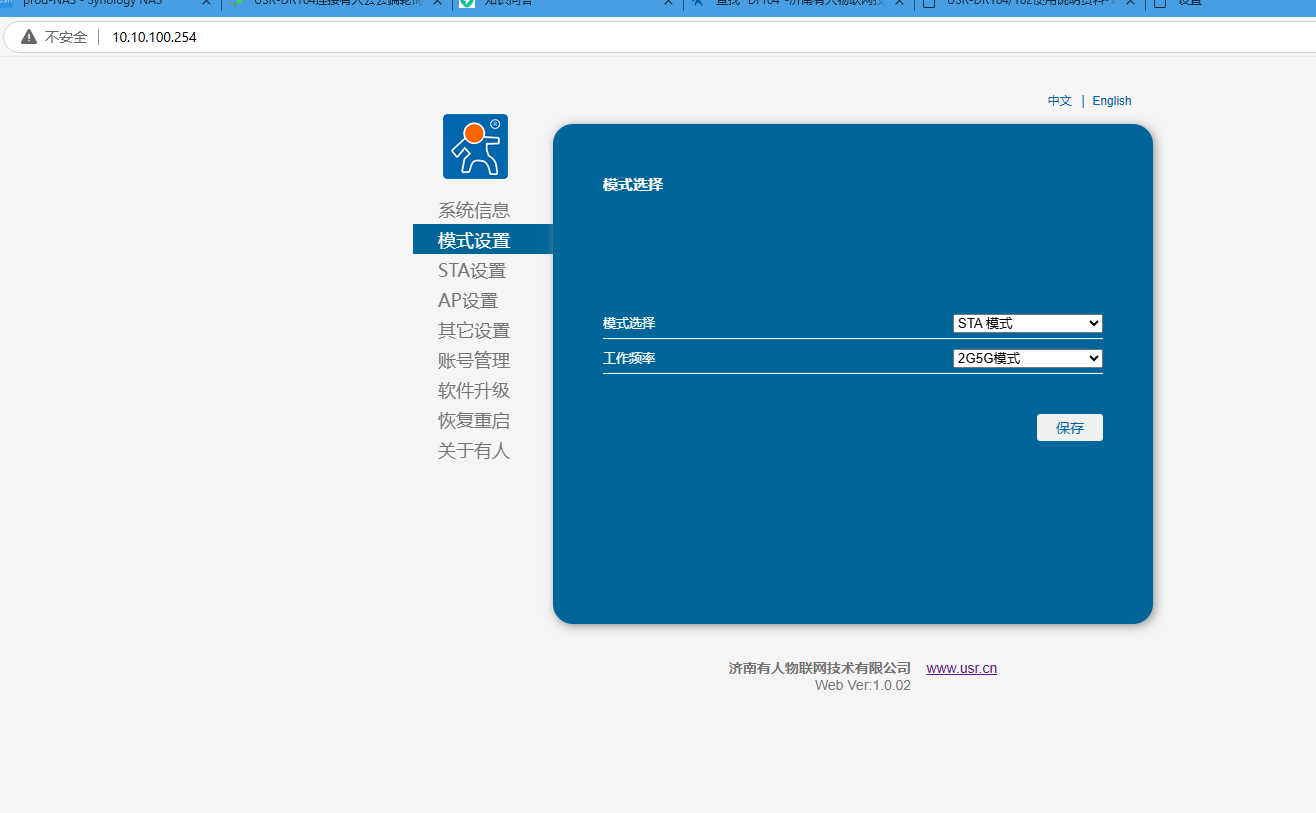Expand the 工作频率 frequency dropdown

tap(1027, 358)
